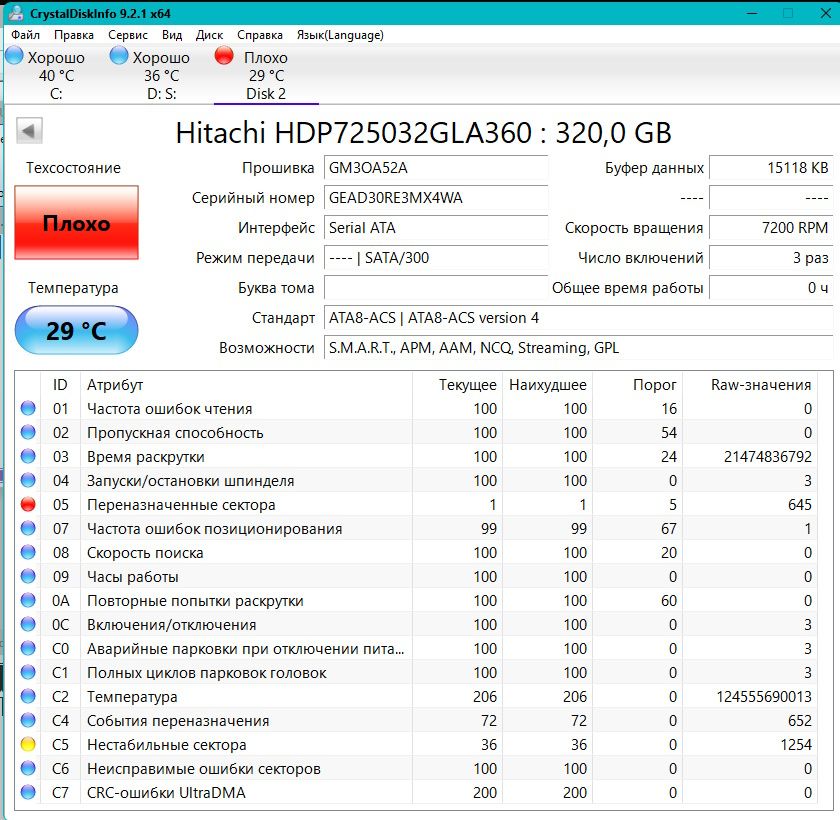Open the Язык(Language) menu
Image resolution: width=840 pixels, height=820 pixels.
(340, 35)
